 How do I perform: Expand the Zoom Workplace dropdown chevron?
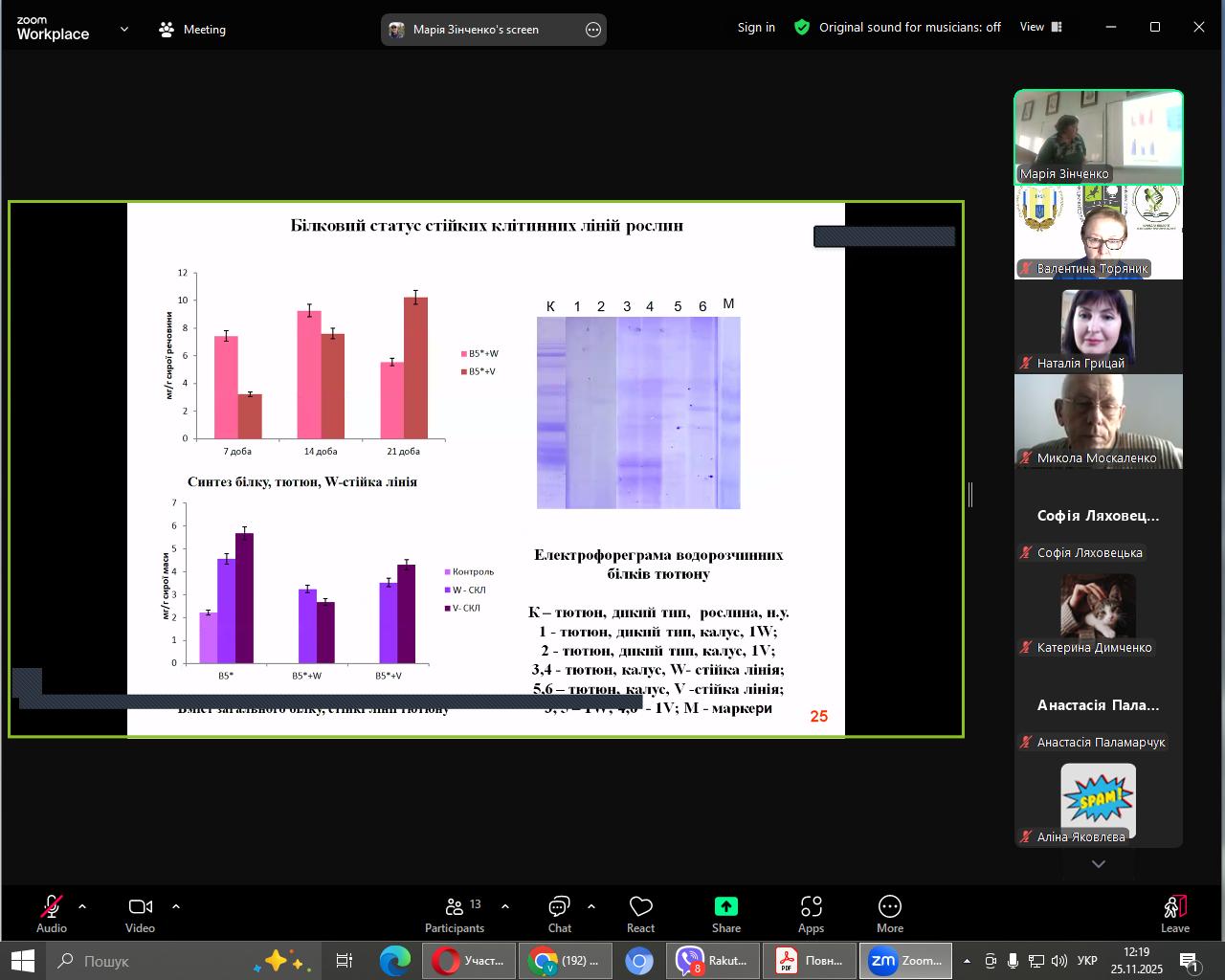pos(124,30)
